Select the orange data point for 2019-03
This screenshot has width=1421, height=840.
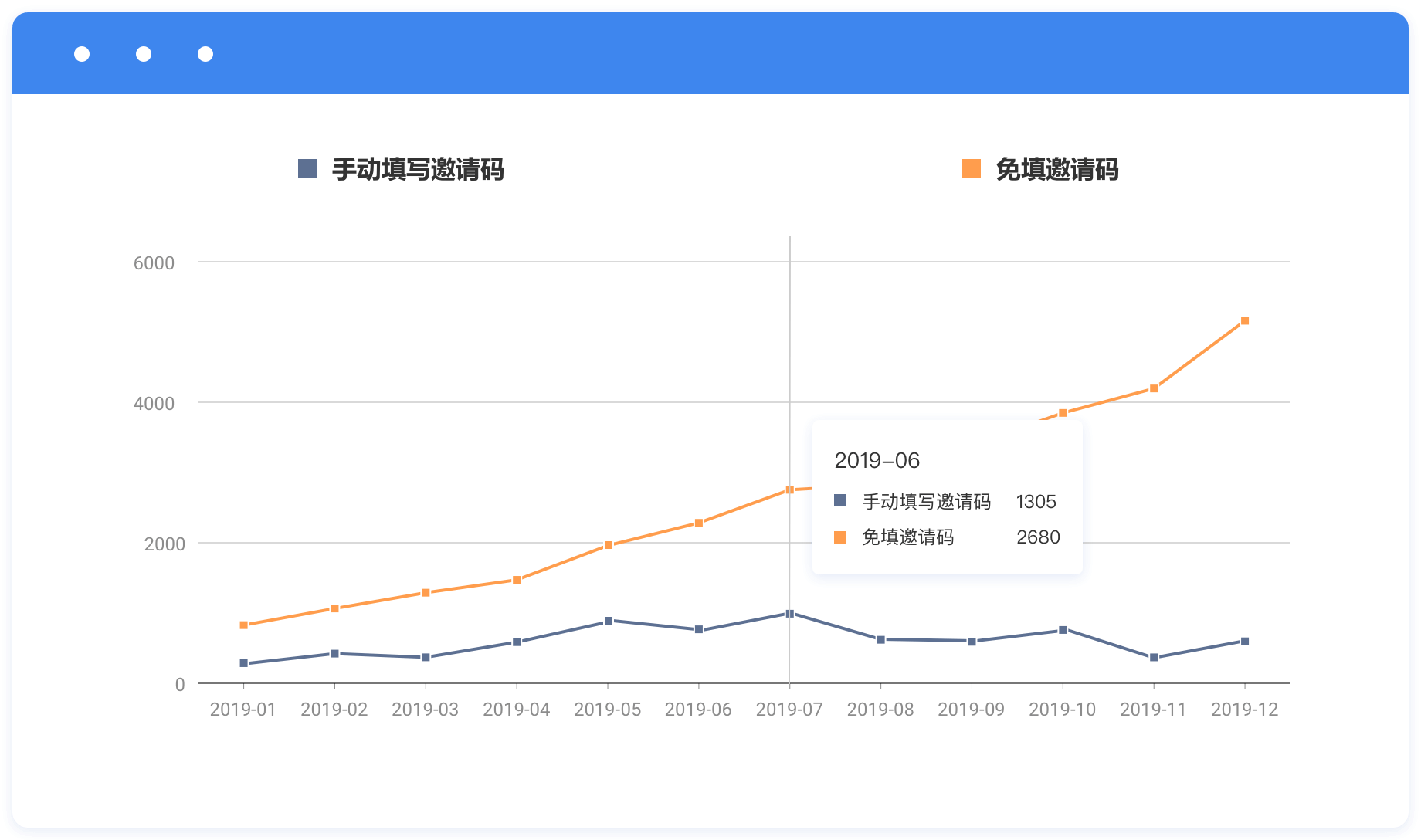click(x=426, y=593)
